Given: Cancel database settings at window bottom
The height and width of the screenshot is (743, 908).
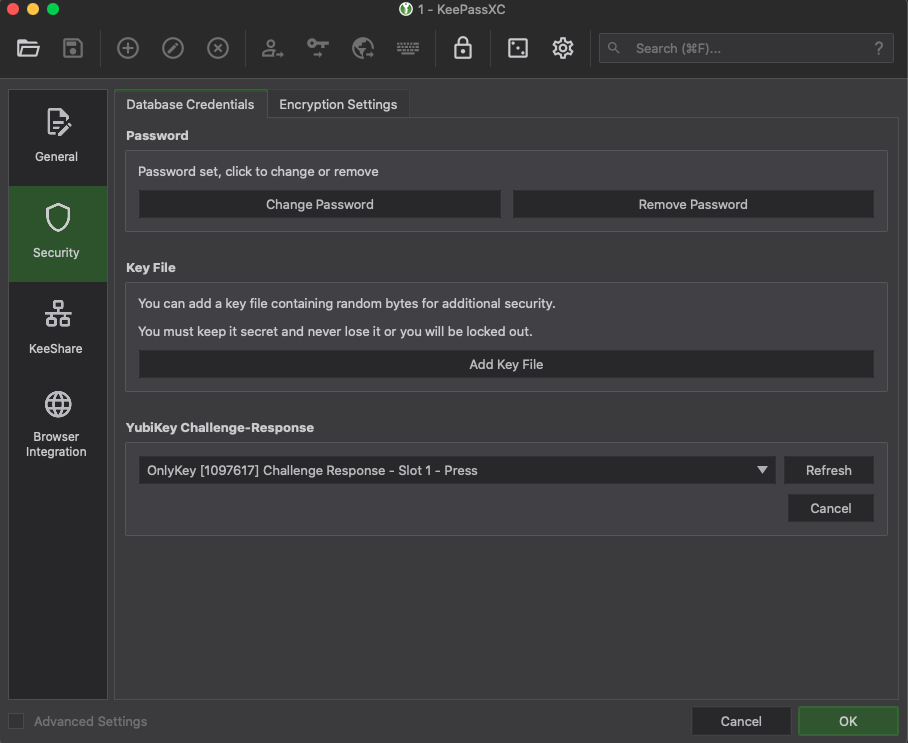Looking at the screenshot, I should pyautogui.click(x=741, y=721).
